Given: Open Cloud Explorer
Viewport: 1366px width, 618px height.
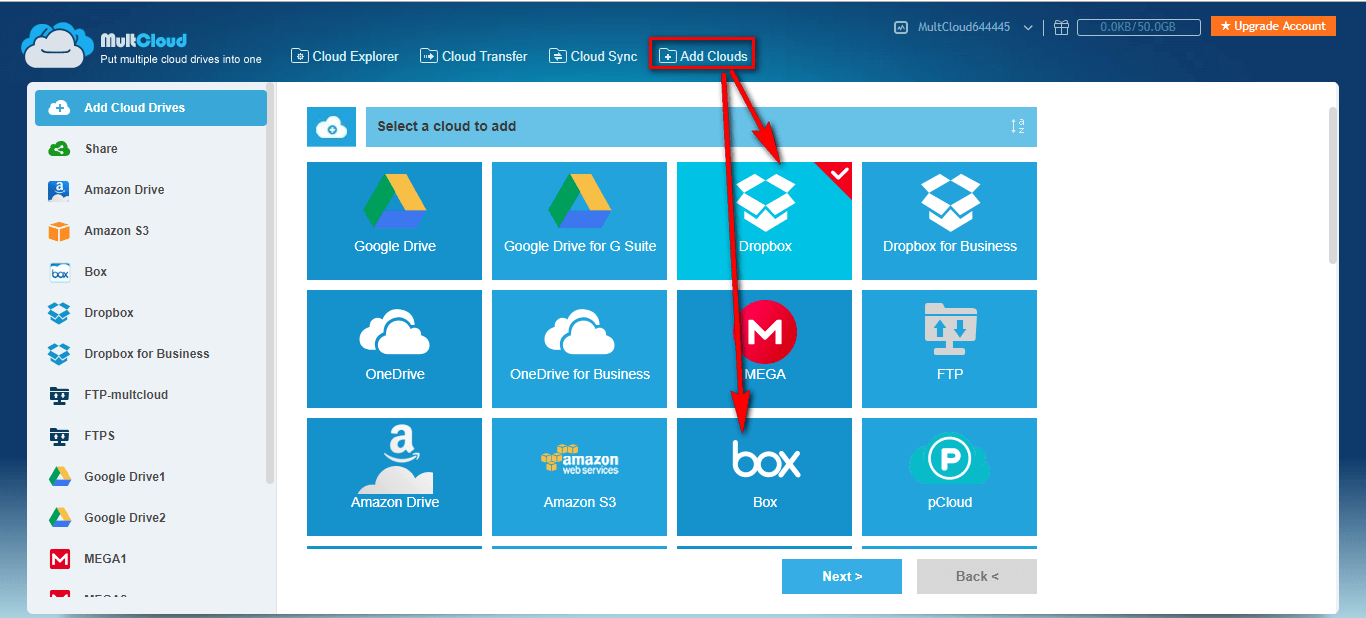Looking at the screenshot, I should pos(345,56).
